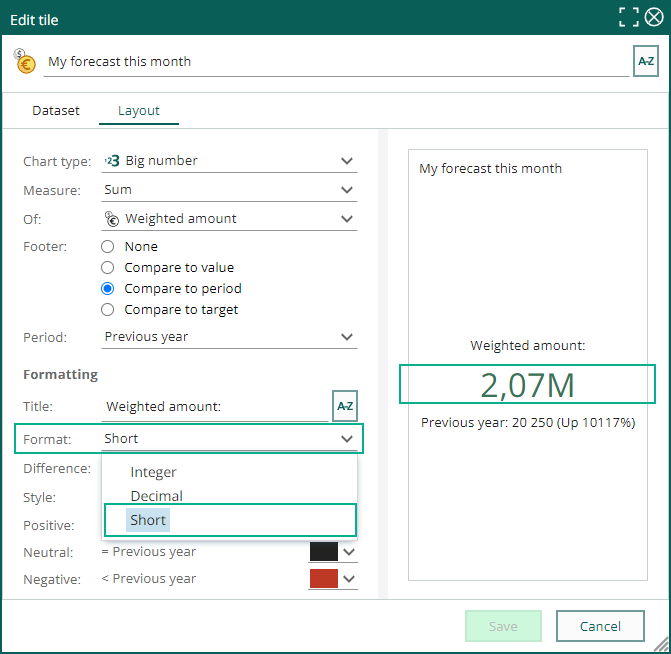Screen dimensions: 671x654
Task: Click the Previous year 20 250 footer text
Action: 528,422
